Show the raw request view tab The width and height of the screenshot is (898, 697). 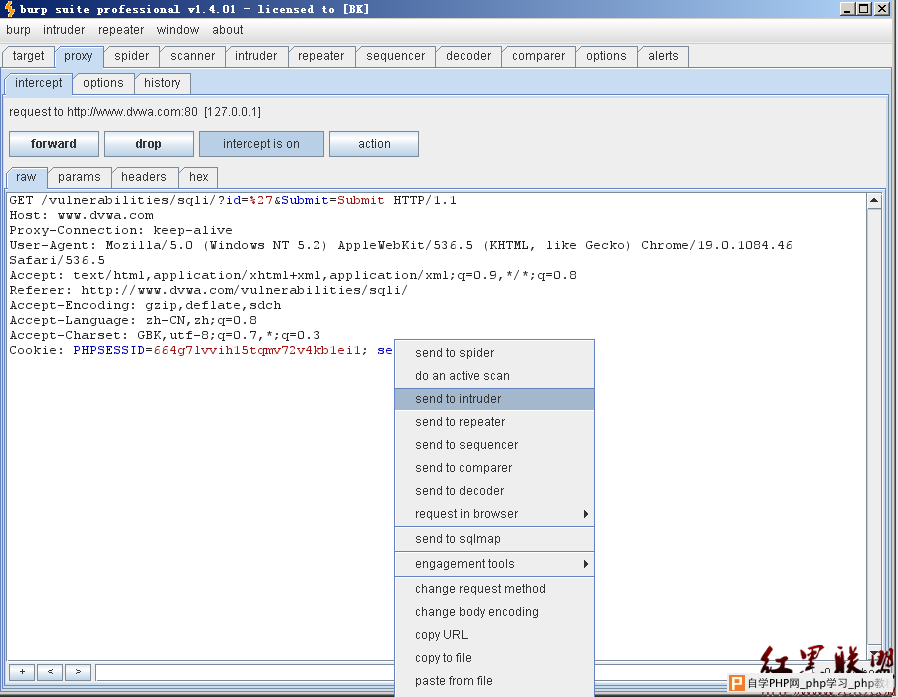coord(26,177)
